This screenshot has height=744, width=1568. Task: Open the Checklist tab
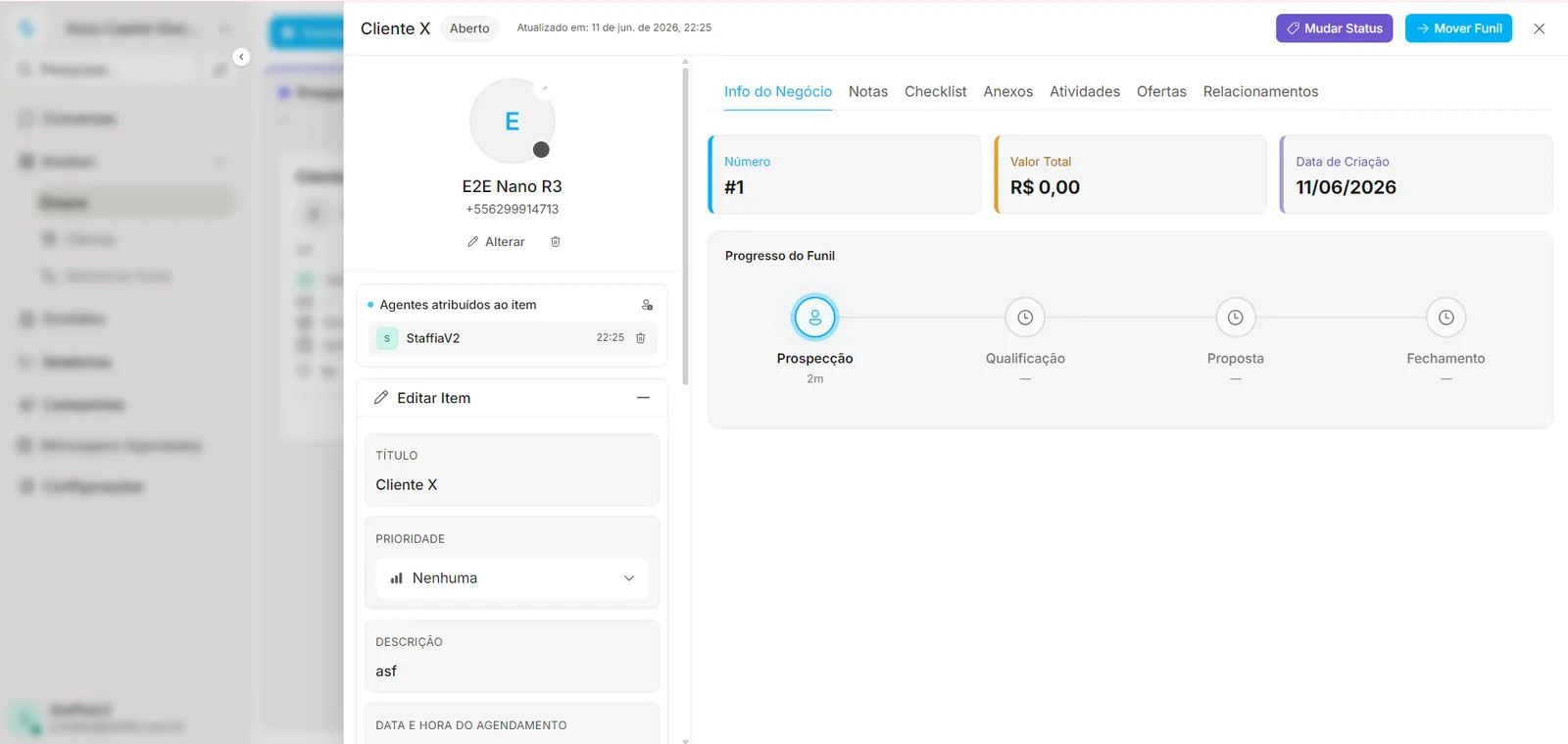tap(935, 91)
